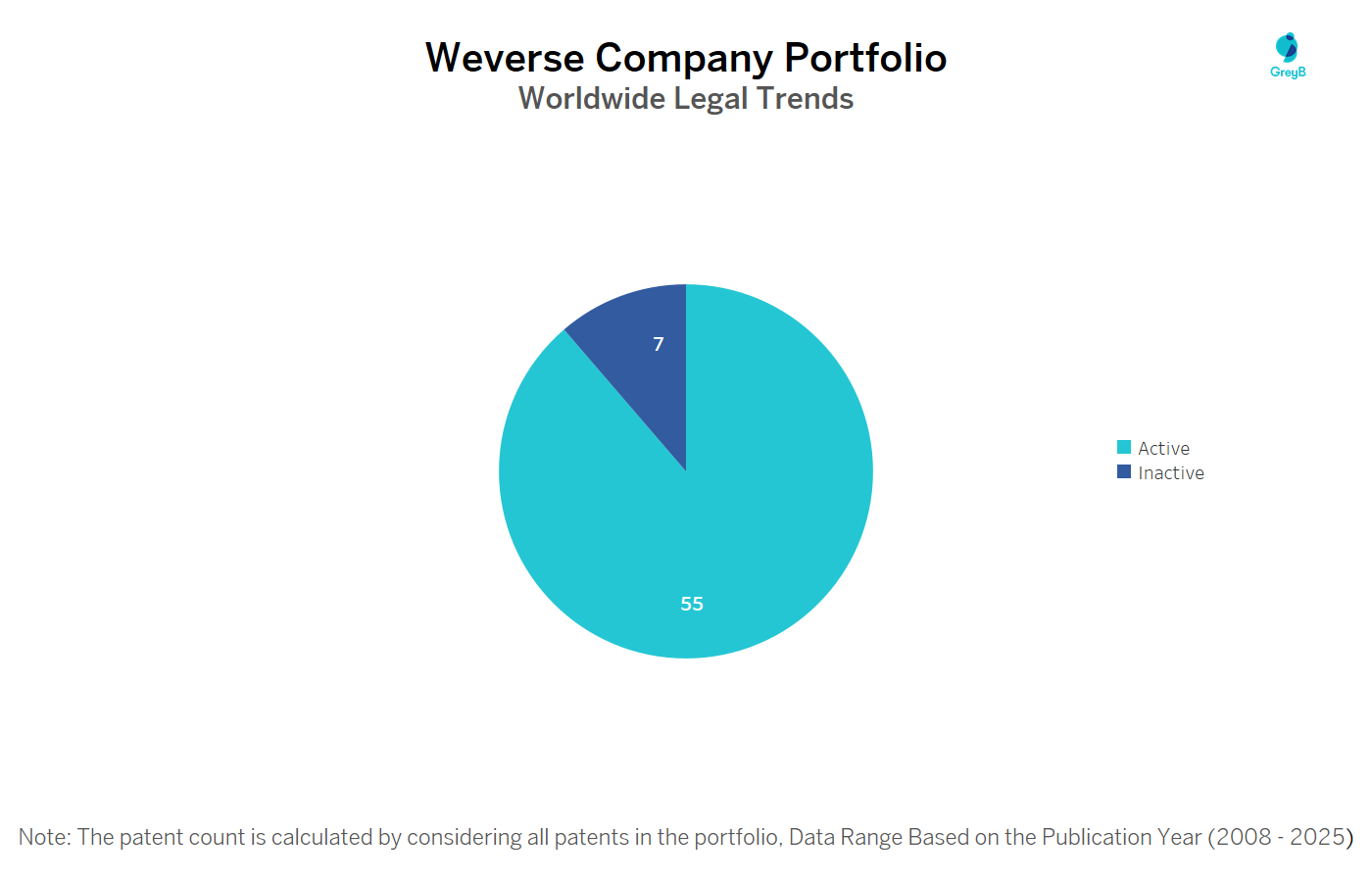
Task: Click the GreyB text under the logo
Action: click(1288, 73)
